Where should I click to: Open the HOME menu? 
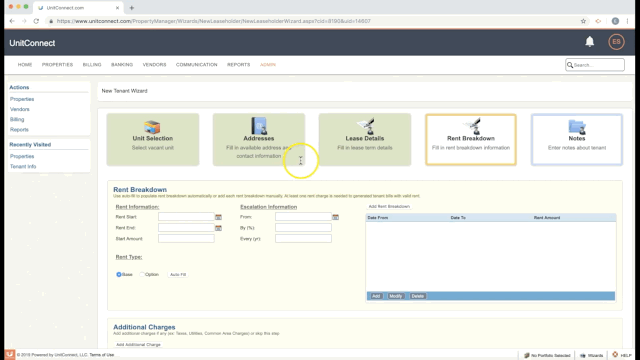(25, 65)
